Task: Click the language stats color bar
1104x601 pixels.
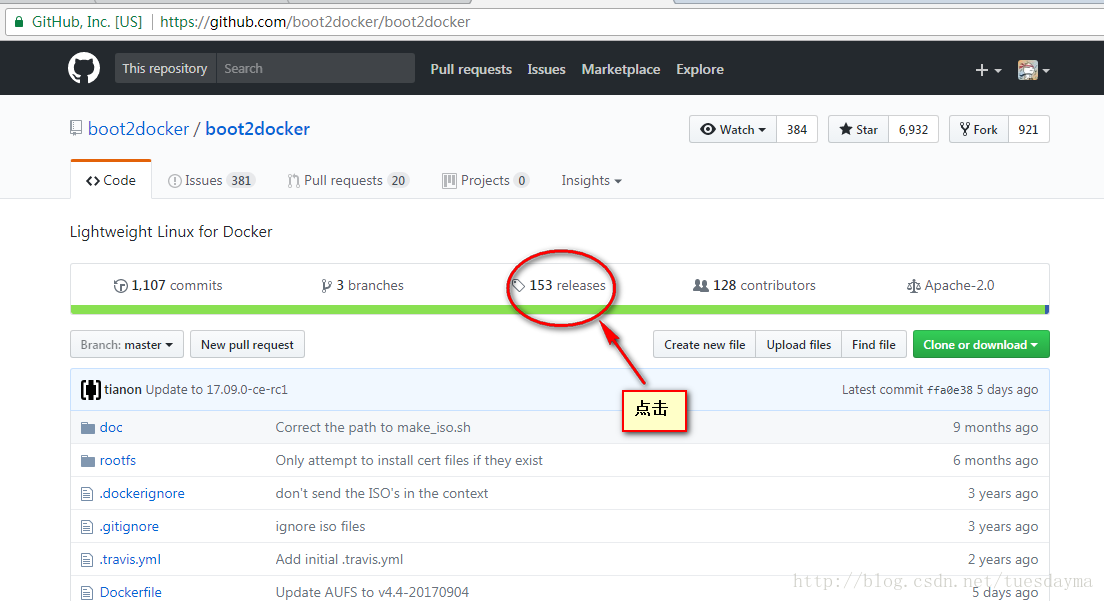Action: pyautogui.click(x=560, y=310)
